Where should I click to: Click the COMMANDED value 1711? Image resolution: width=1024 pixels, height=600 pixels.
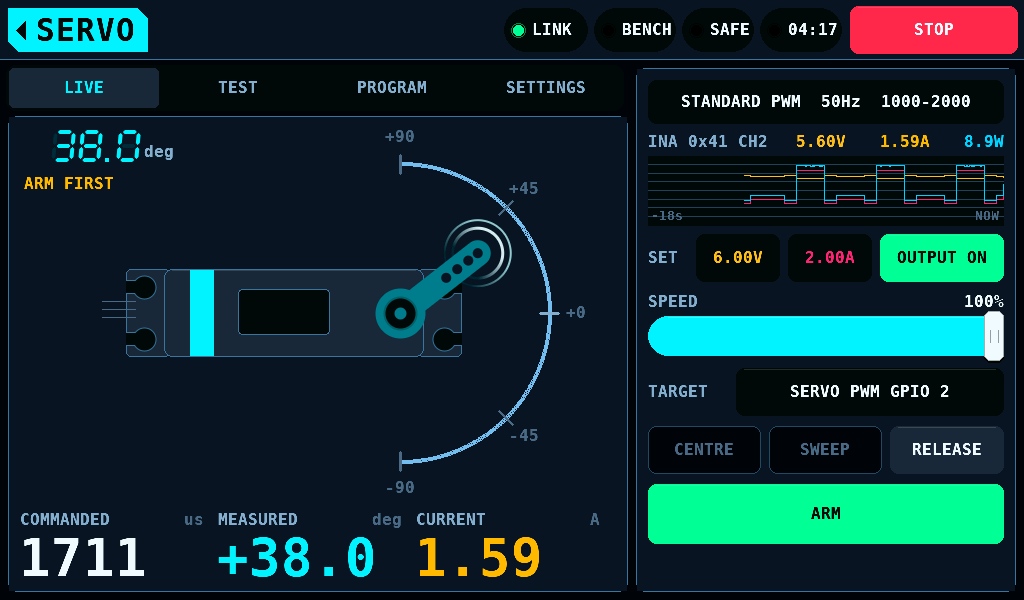(x=83, y=558)
